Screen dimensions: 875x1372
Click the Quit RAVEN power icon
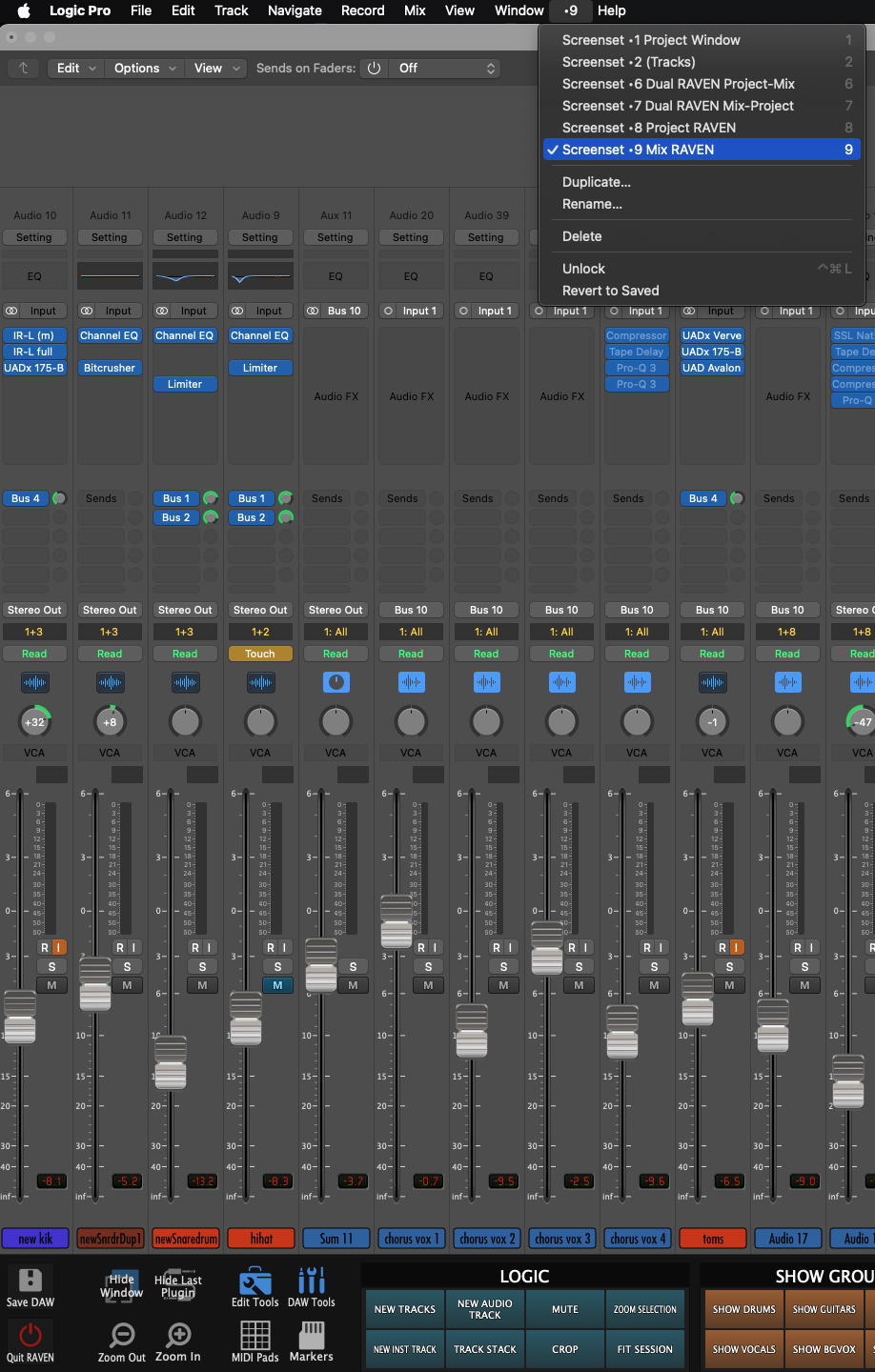tap(31, 1334)
